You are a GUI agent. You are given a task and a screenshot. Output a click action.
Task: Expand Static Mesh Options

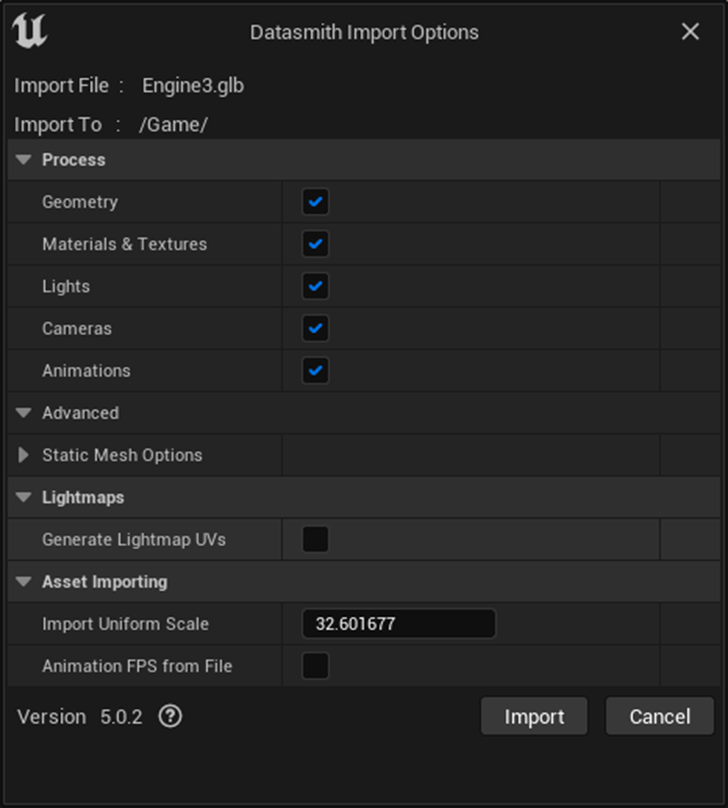pos(24,455)
